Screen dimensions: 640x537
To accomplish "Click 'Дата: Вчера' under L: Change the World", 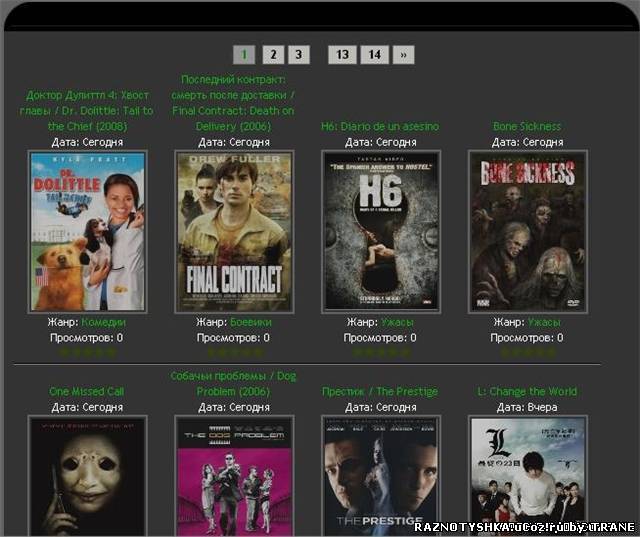I will (x=527, y=407).
